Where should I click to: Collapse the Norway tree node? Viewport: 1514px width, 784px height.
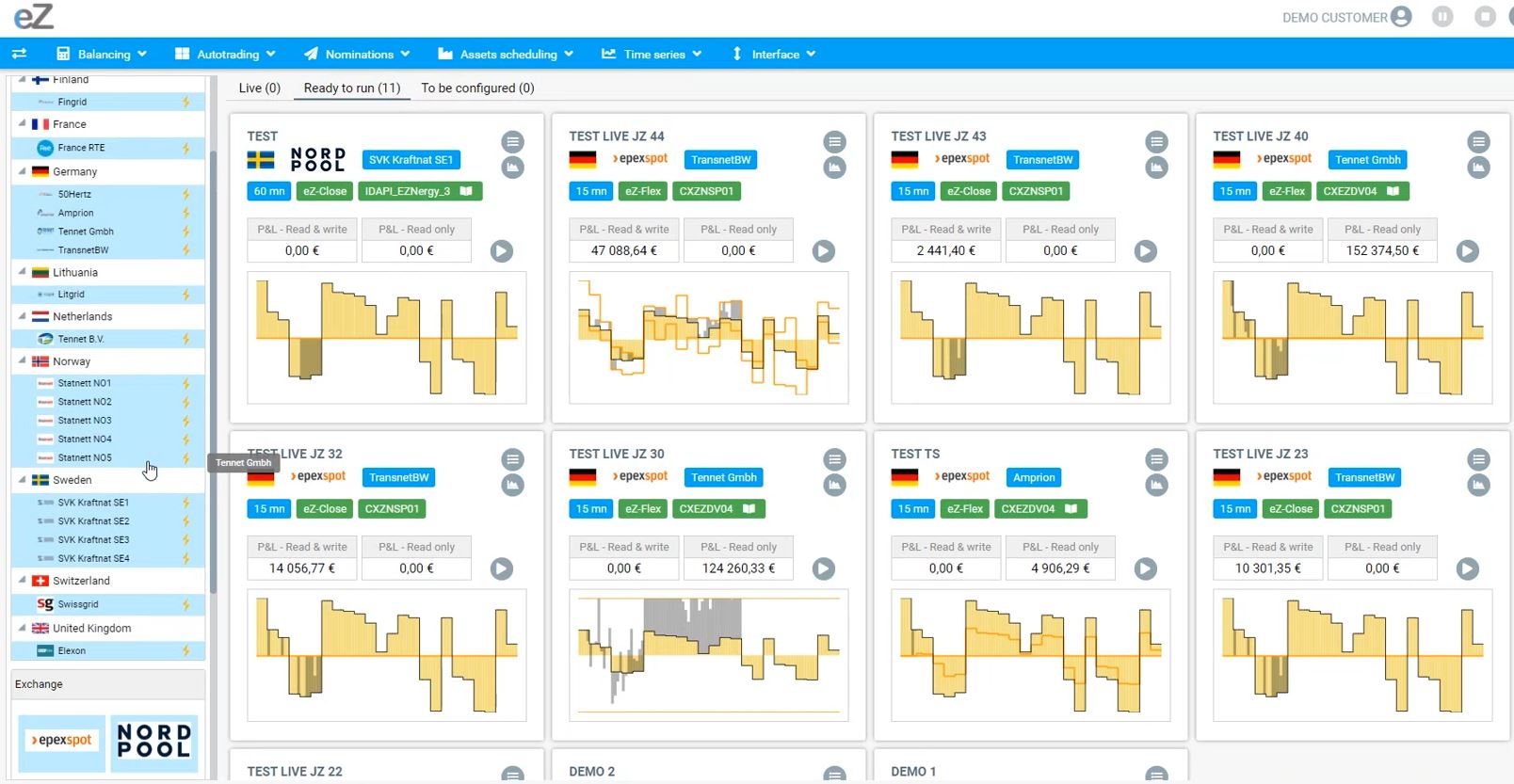pyautogui.click(x=22, y=360)
